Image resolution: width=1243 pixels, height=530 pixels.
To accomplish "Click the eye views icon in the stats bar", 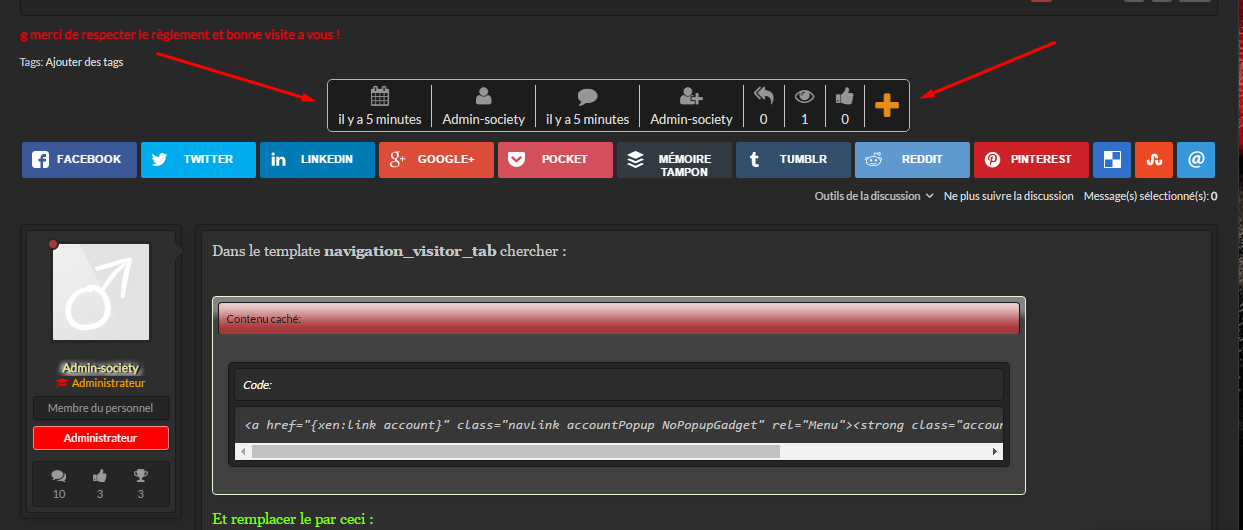I will pyautogui.click(x=804, y=97).
